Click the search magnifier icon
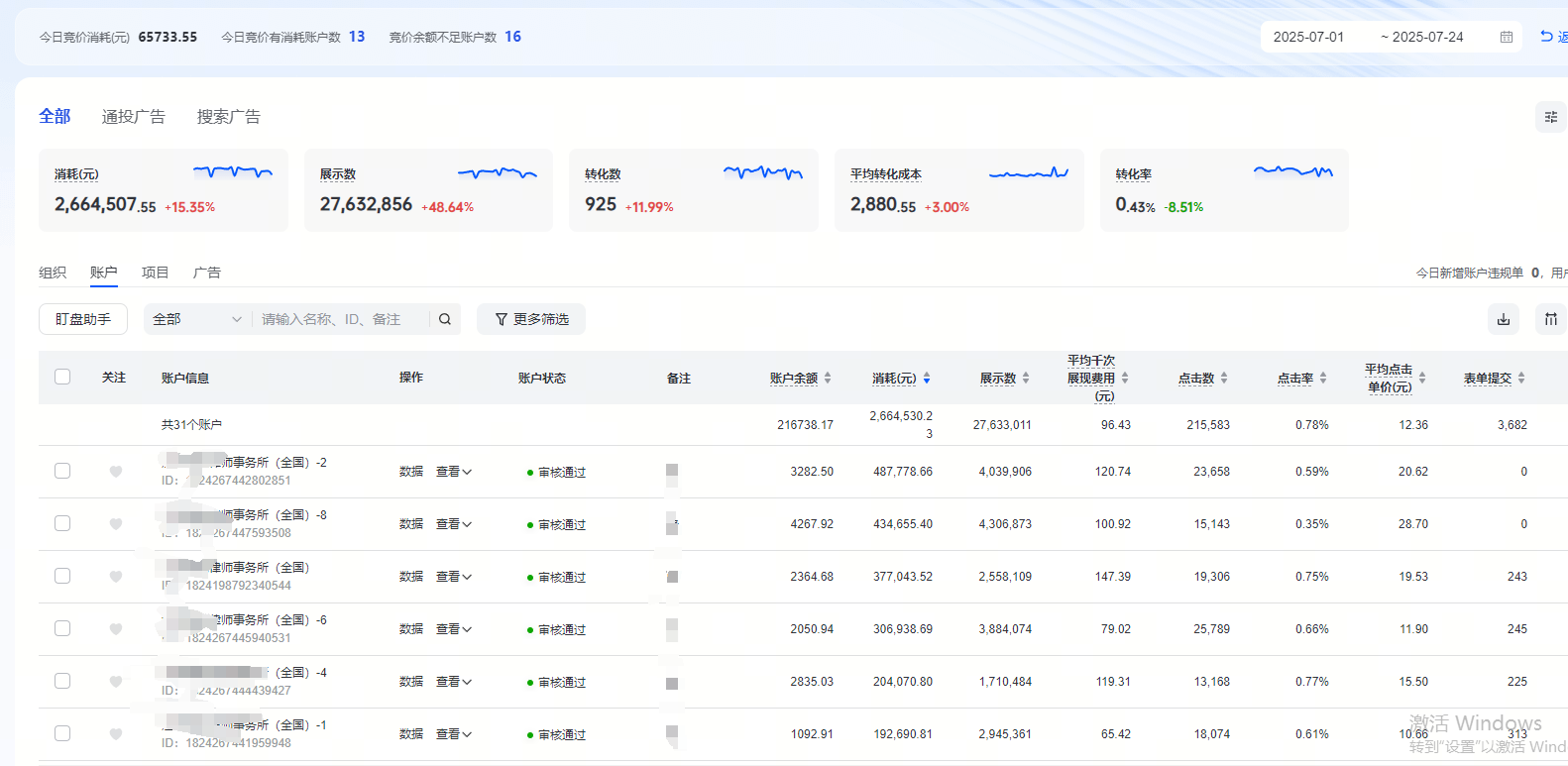Viewport: 1568px width, 766px height. coord(445,319)
